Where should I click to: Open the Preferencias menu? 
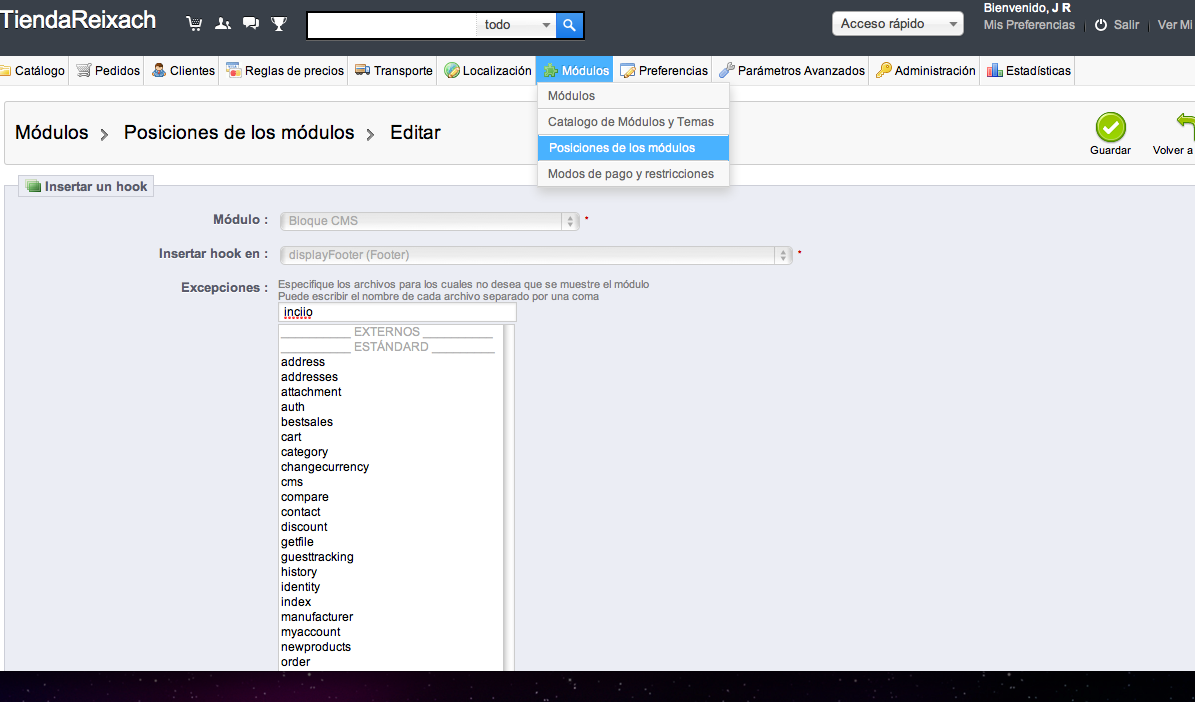point(664,71)
